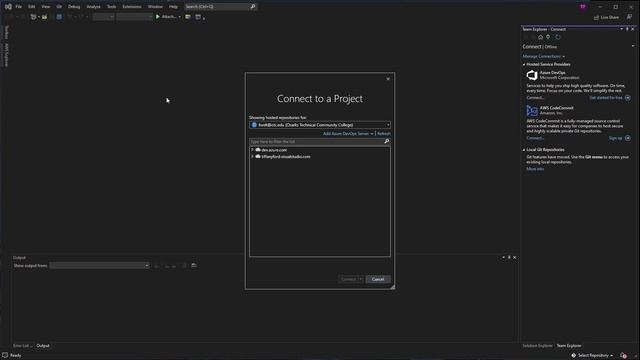Click arrow icon beside Get started for free

628,98
